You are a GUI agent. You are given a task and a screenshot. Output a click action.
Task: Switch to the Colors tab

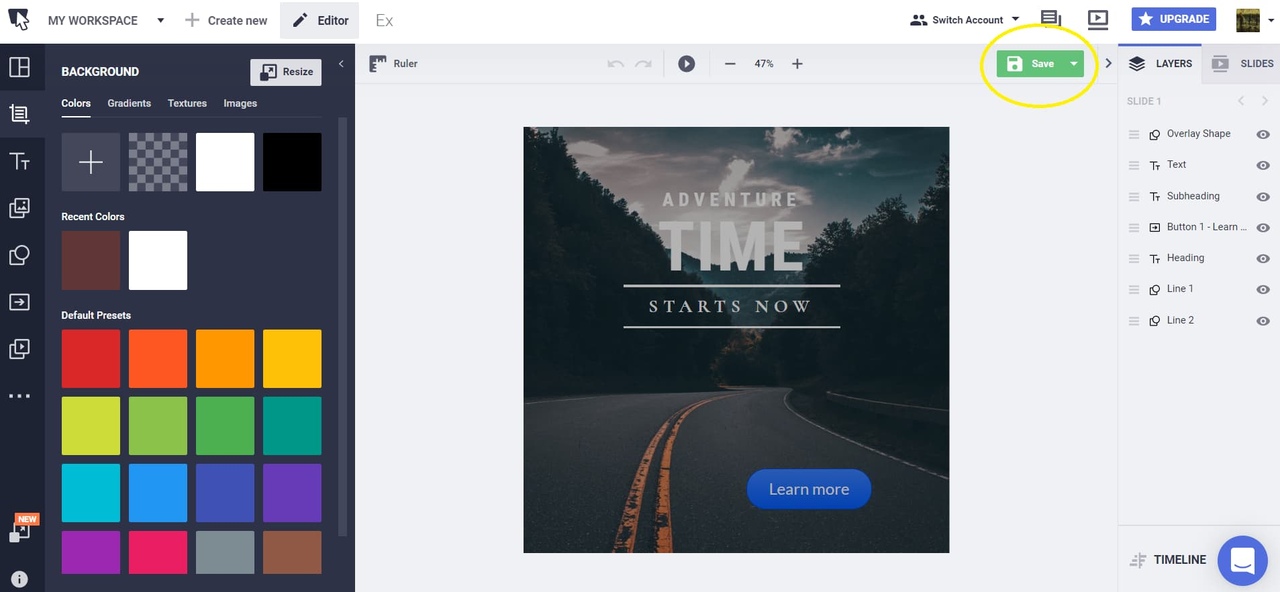pos(76,103)
